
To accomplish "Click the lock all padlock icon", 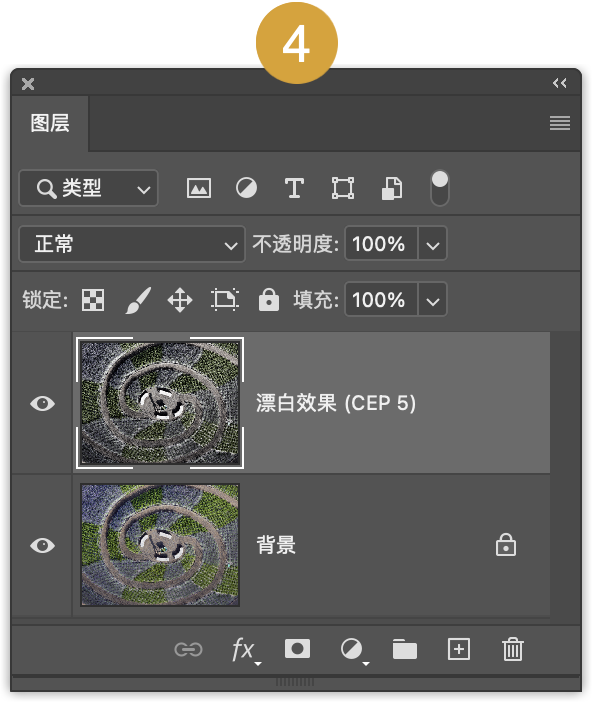I will click(269, 299).
